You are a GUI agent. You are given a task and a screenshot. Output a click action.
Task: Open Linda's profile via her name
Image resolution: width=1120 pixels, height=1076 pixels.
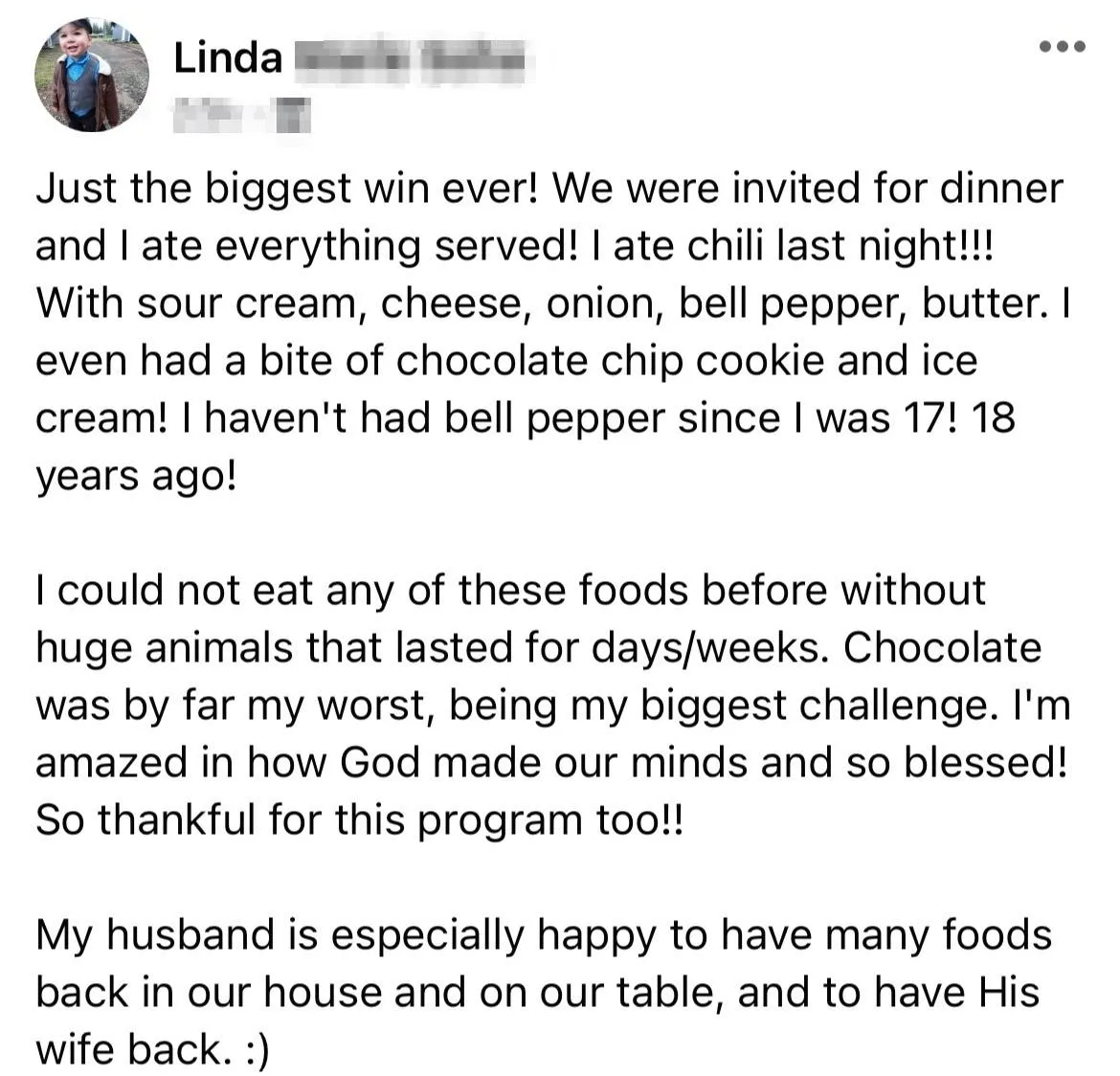(228, 57)
